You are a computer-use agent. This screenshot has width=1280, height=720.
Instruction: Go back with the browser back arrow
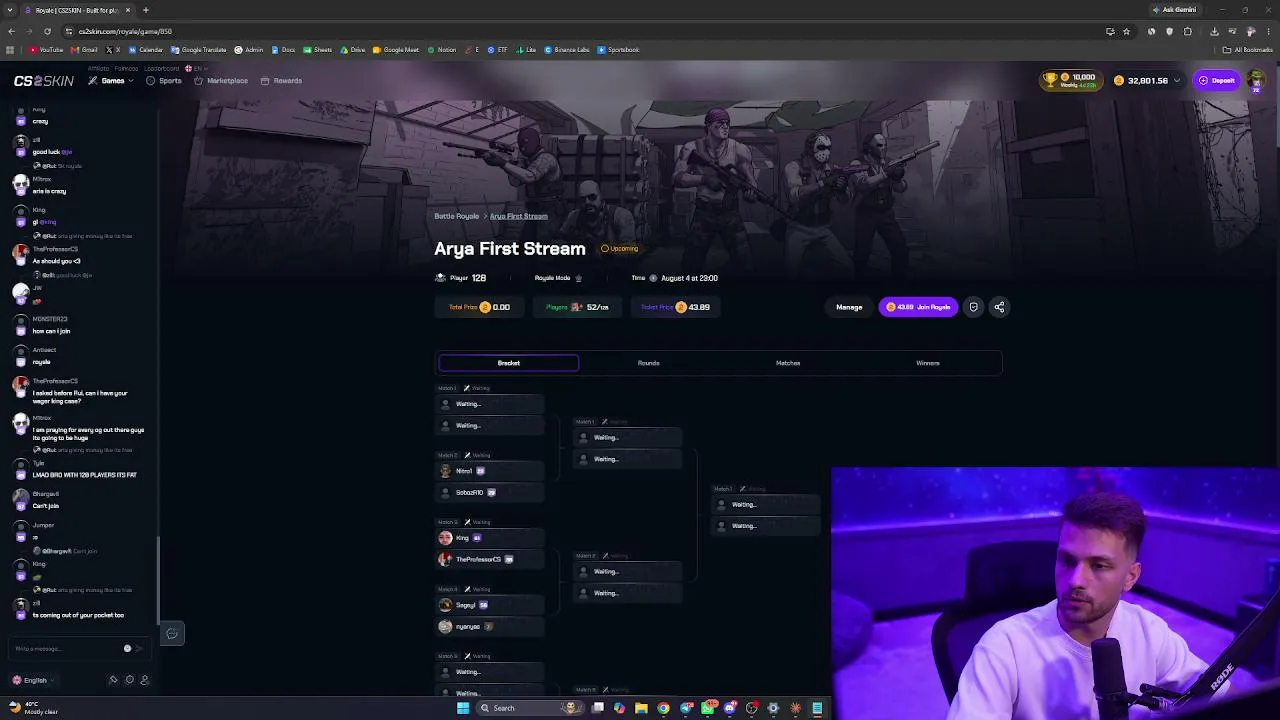click(x=12, y=31)
